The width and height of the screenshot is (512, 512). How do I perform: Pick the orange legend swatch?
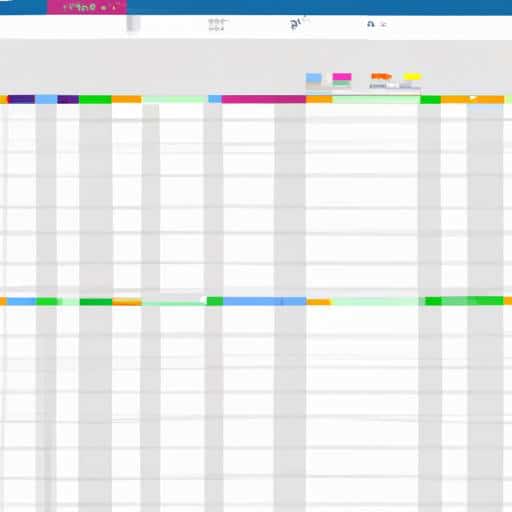[381, 77]
